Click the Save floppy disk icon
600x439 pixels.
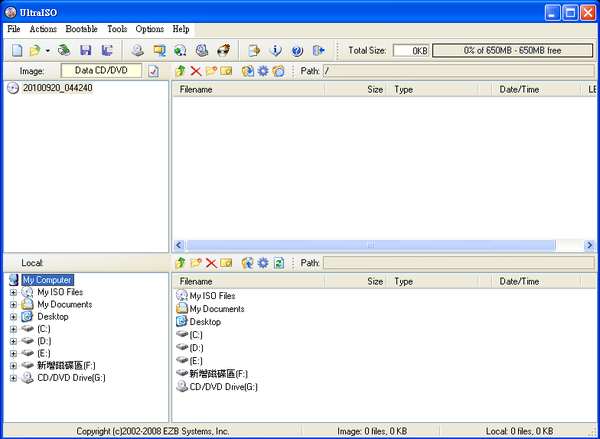tap(85, 50)
